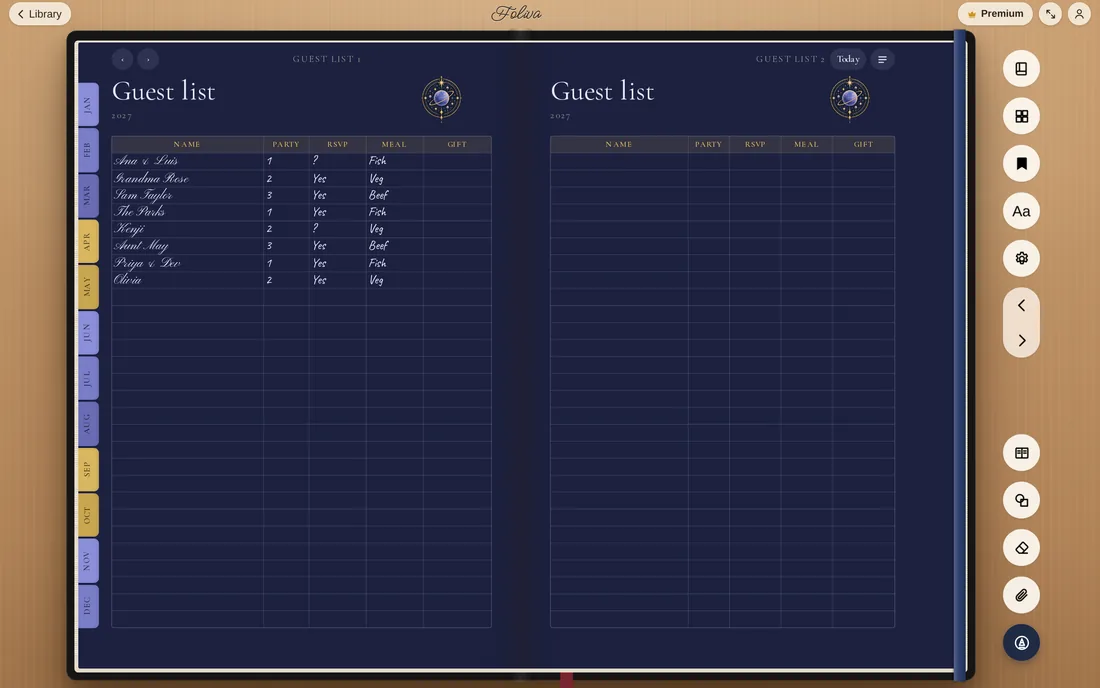Screen dimensions: 1100x688
Task: Switch to the AUG month tab
Action: (x=88, y=424)
